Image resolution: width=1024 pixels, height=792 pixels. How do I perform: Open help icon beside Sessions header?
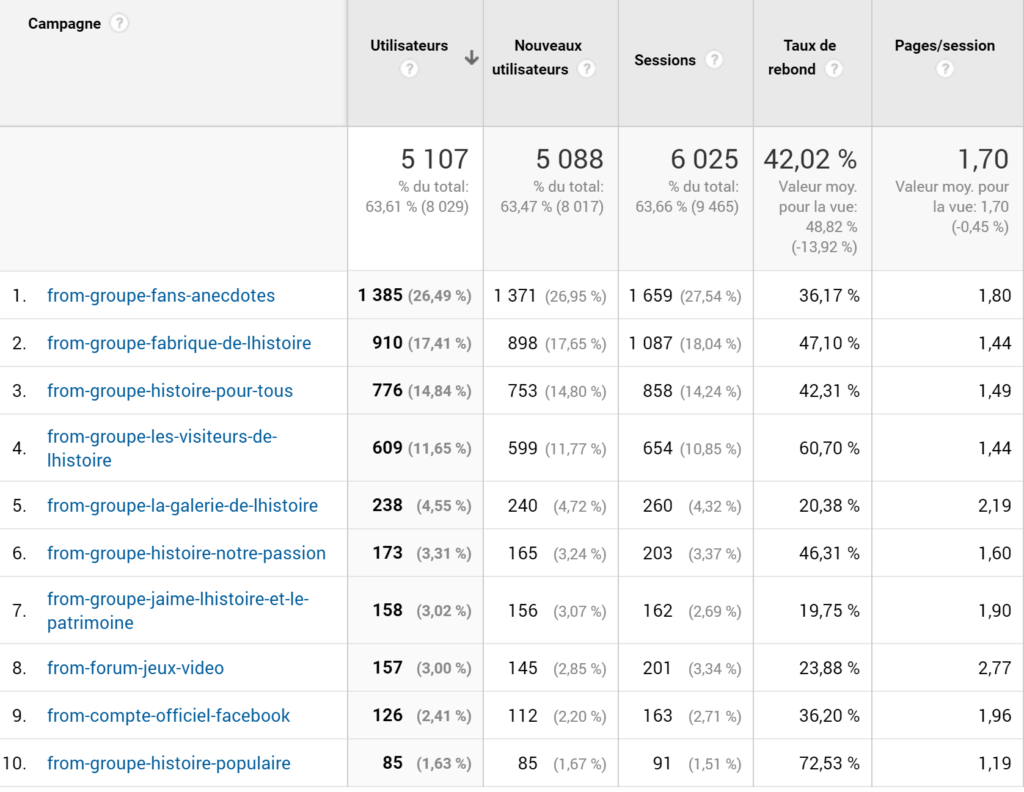click(714, 59)
